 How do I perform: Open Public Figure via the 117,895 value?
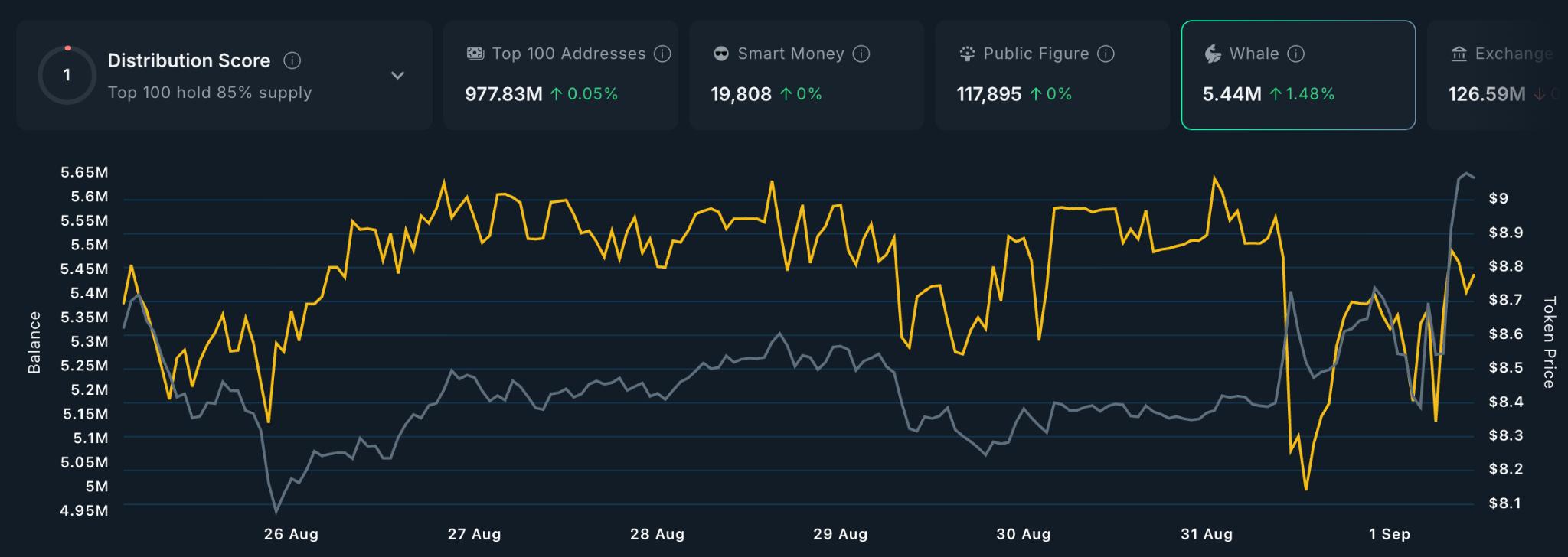(988, 94)
